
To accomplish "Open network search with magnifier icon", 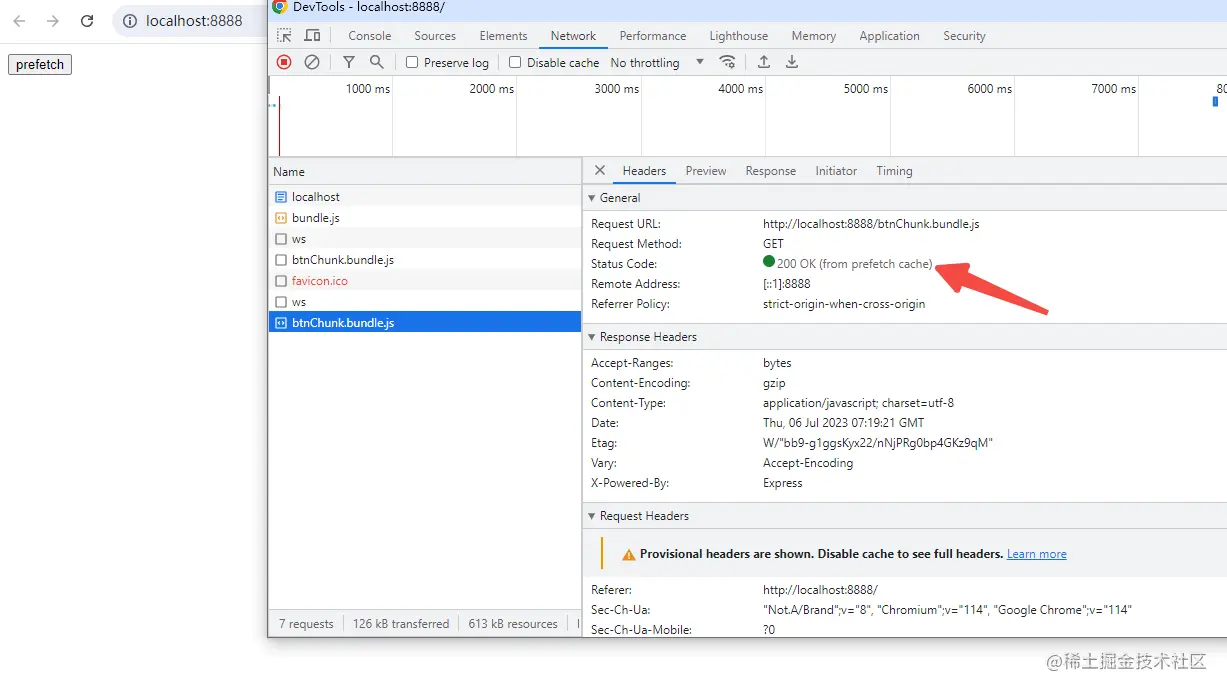I will (377, 62).
